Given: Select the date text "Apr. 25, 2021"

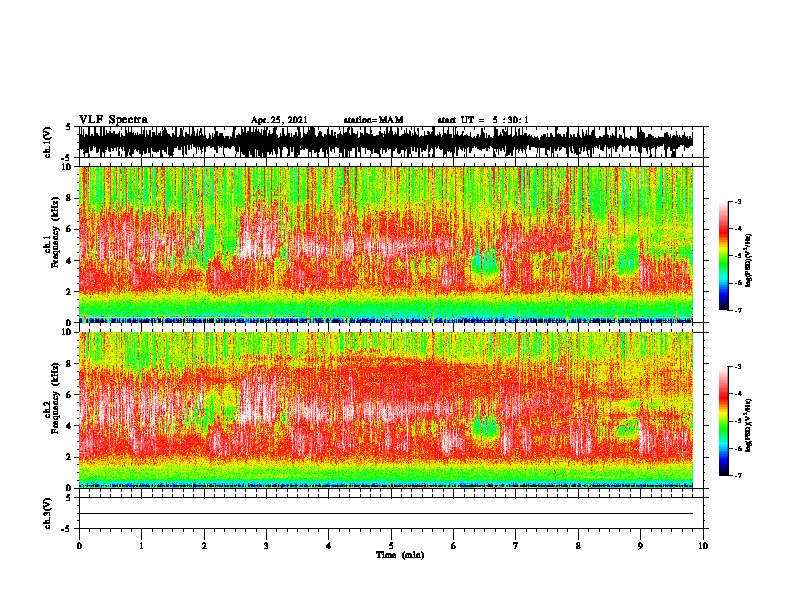Looking at the screenshot, I should tap(279, 120).
